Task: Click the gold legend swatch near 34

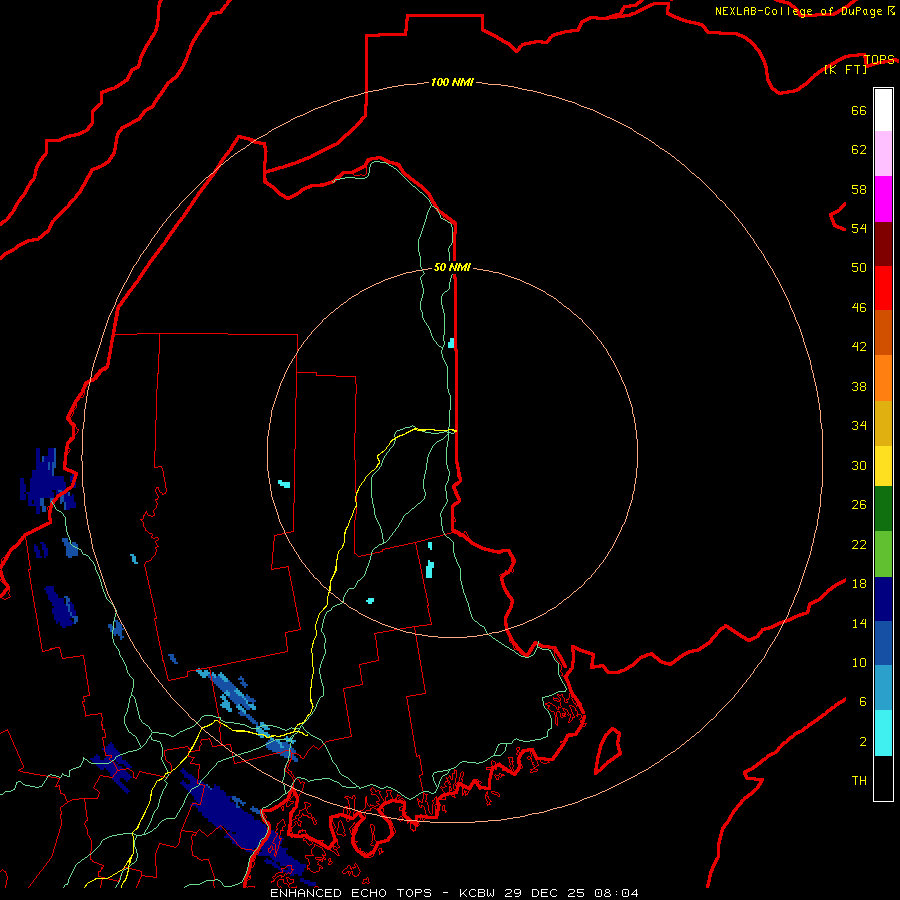Action: [x=883, y=424]
